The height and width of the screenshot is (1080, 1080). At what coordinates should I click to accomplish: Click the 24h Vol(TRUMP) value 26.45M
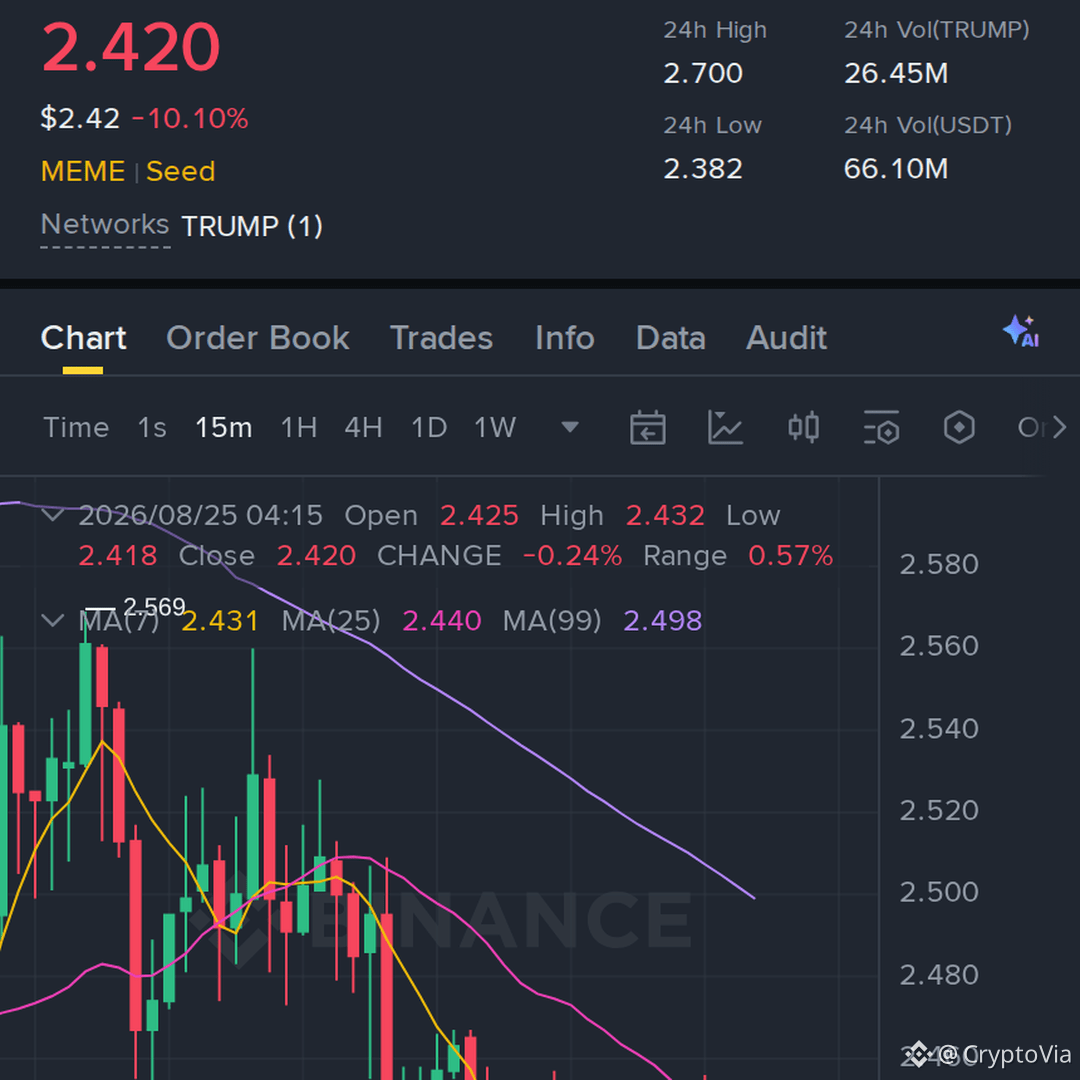point(896,74)
